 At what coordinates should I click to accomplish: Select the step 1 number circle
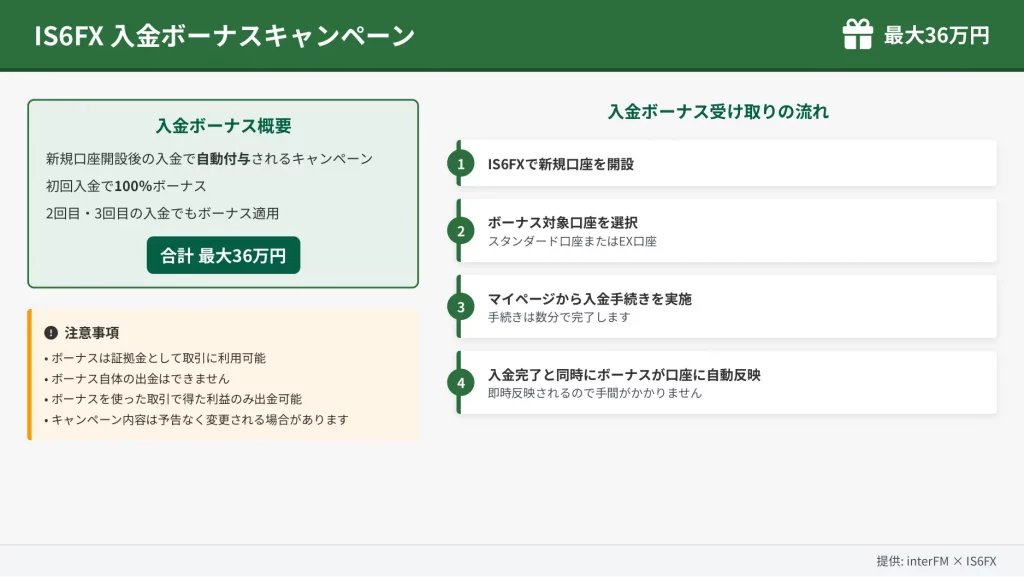point(461,164)
